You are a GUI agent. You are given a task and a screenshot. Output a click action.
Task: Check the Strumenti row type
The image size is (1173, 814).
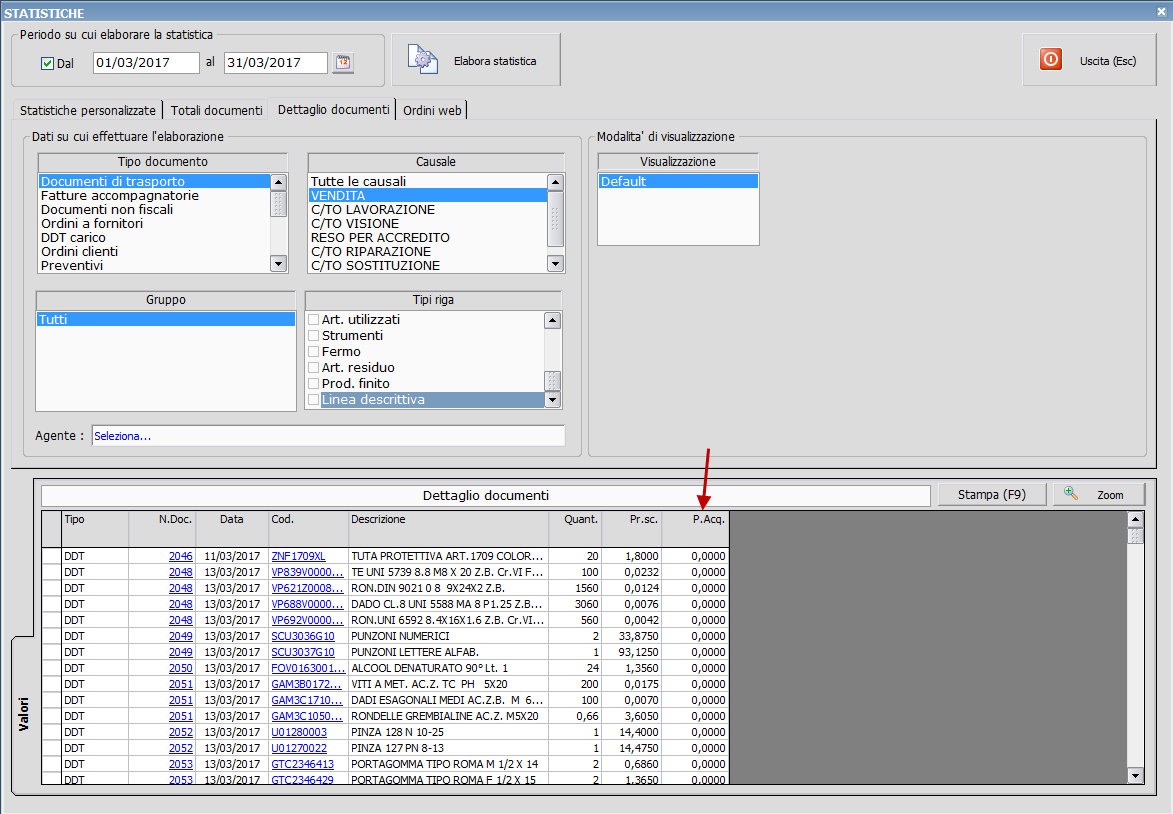tap(314, 335)
